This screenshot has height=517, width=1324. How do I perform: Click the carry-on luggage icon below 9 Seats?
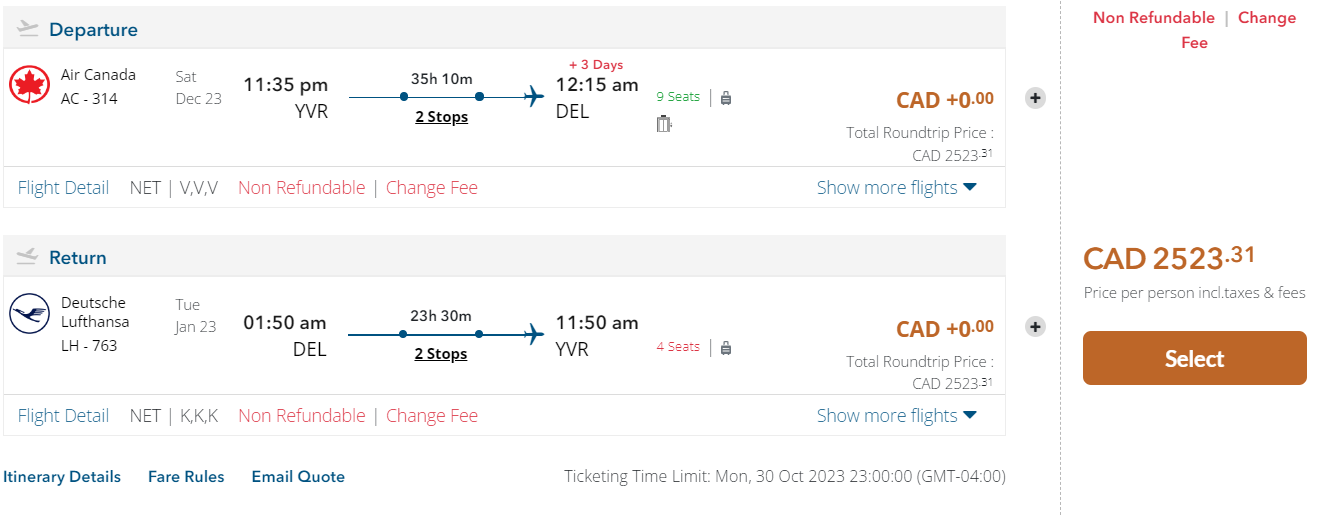pyautogui.click(x=664, y=124)
